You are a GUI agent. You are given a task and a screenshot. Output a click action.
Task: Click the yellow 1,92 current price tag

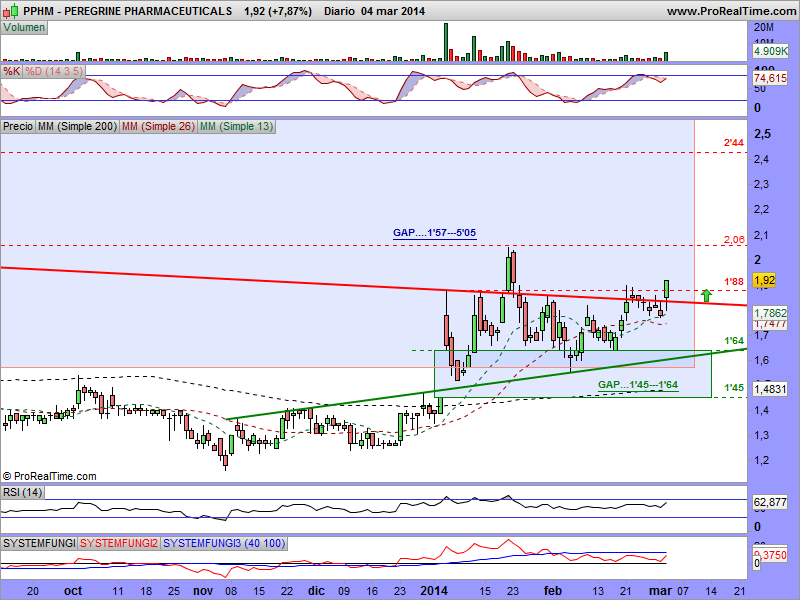765,282
